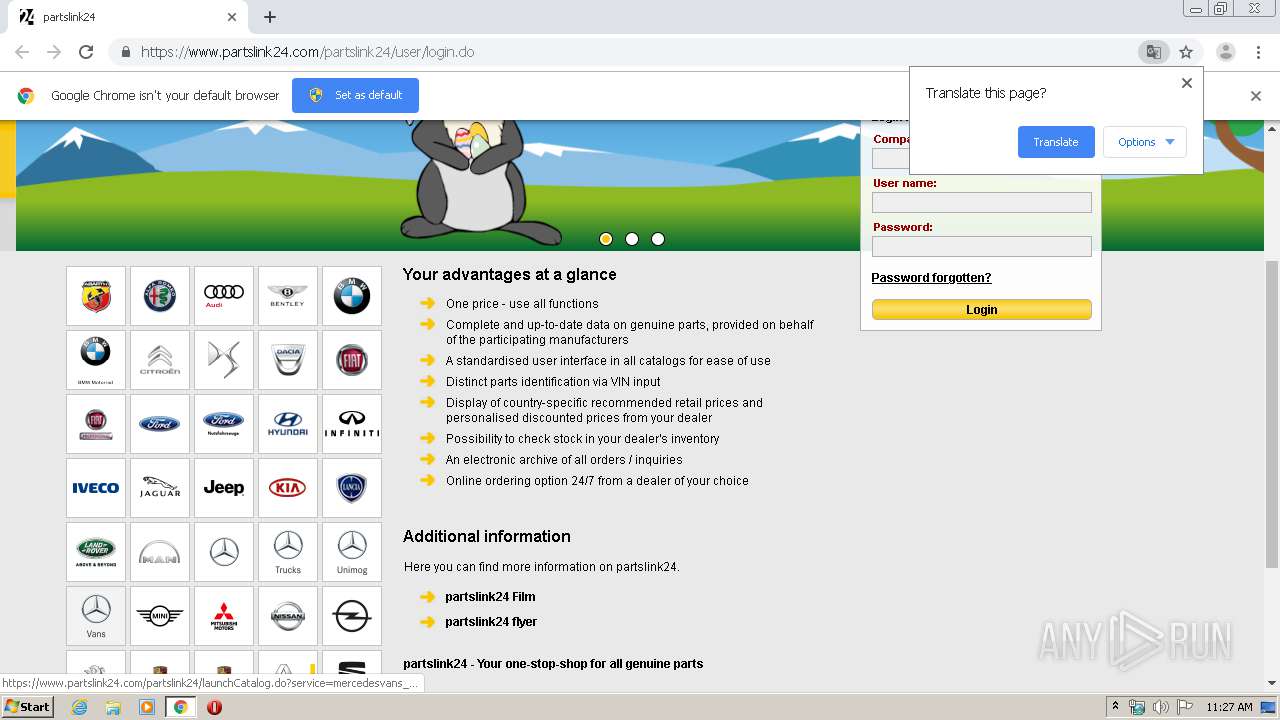The height and width of the screenshot is (720, 1280).
Task: Click the Translate button
Action: 1056,142
